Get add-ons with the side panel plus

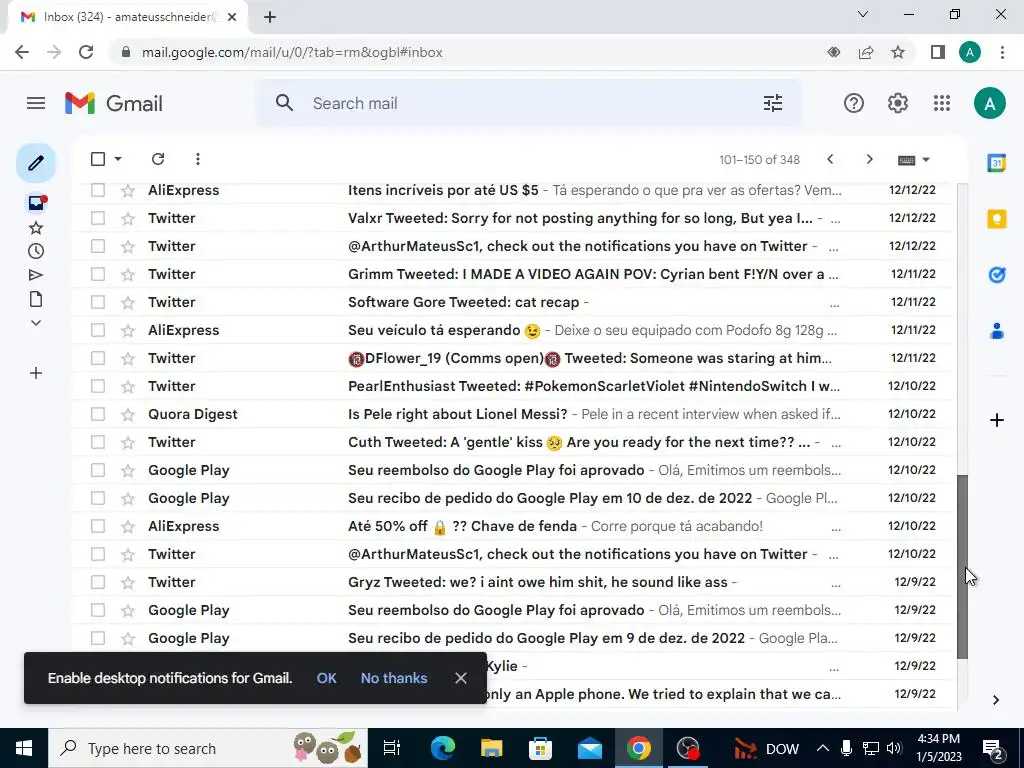997,420
